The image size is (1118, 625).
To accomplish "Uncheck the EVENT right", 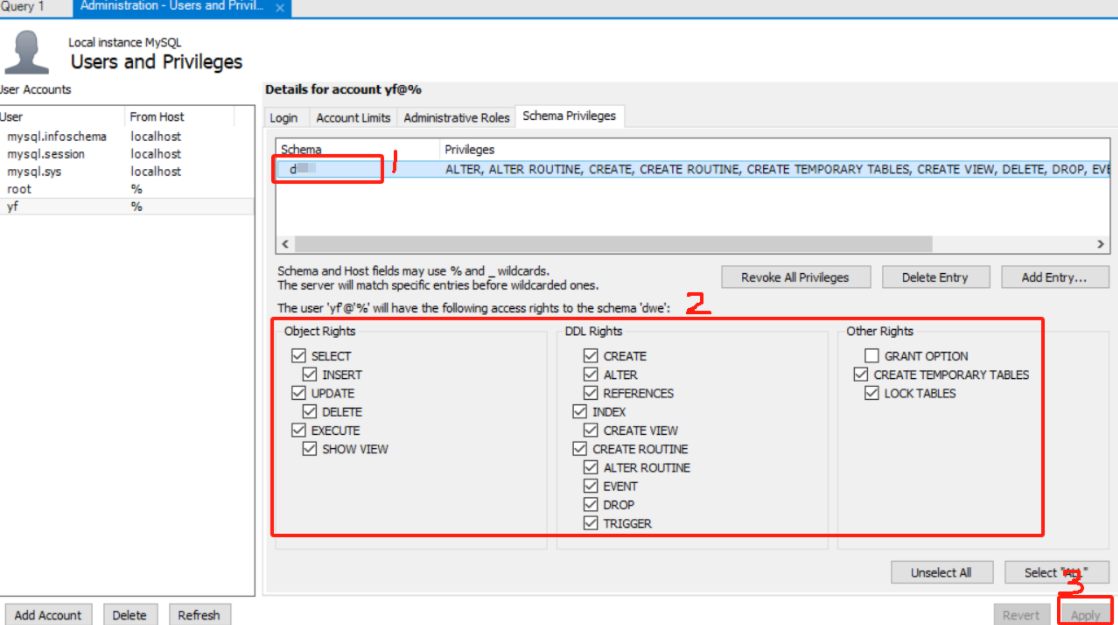I will [590, 485].
